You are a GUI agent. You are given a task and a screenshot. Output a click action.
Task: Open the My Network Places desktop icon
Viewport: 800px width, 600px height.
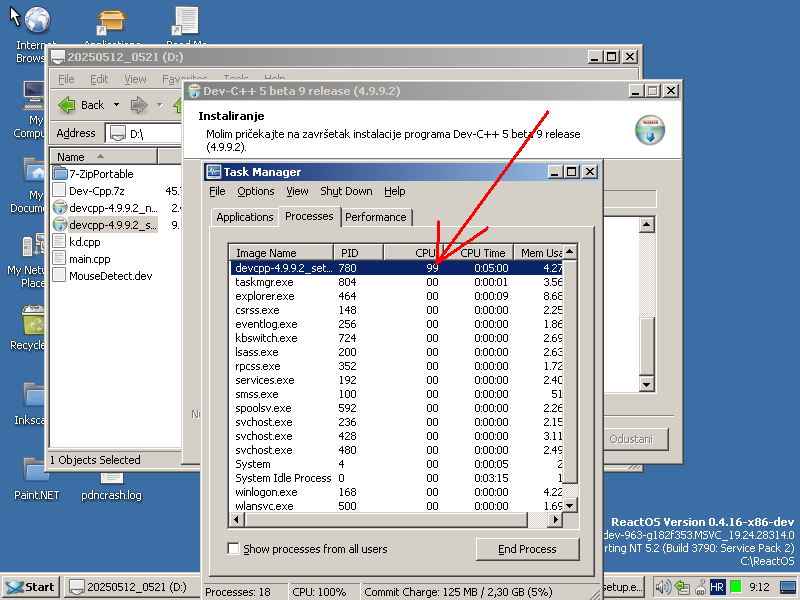pos(34,245)
